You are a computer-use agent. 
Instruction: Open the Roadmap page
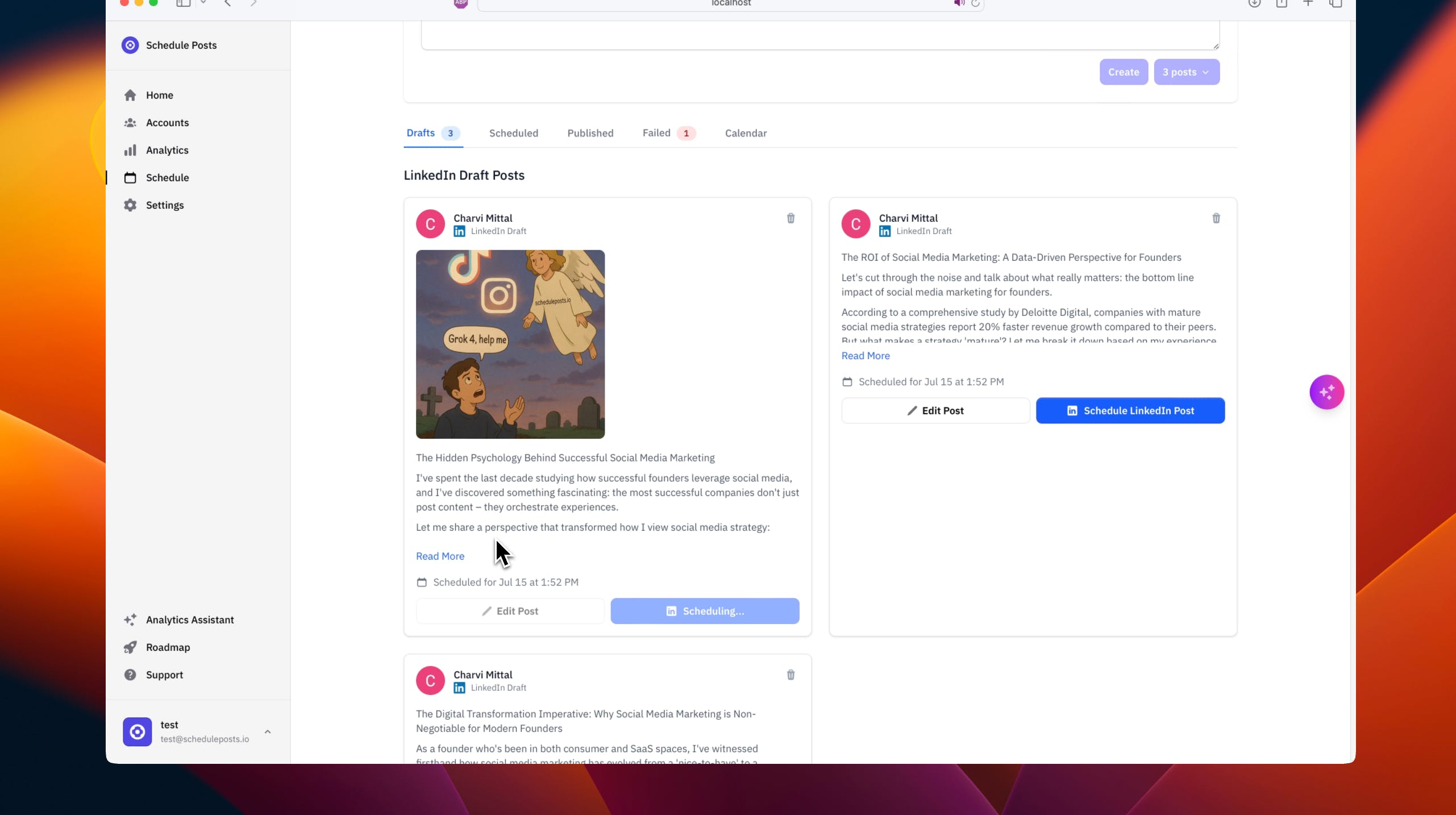(x=168, y=647)
